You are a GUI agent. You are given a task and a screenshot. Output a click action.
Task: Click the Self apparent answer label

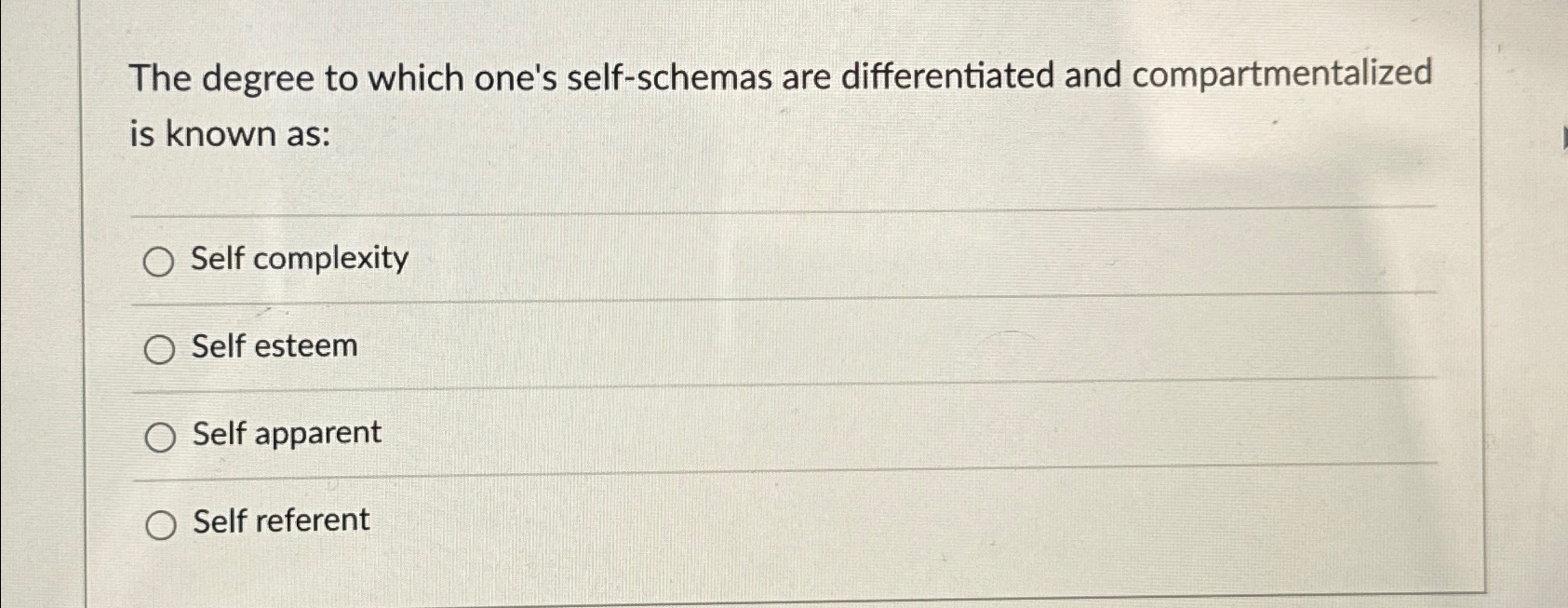click(285, 433)
